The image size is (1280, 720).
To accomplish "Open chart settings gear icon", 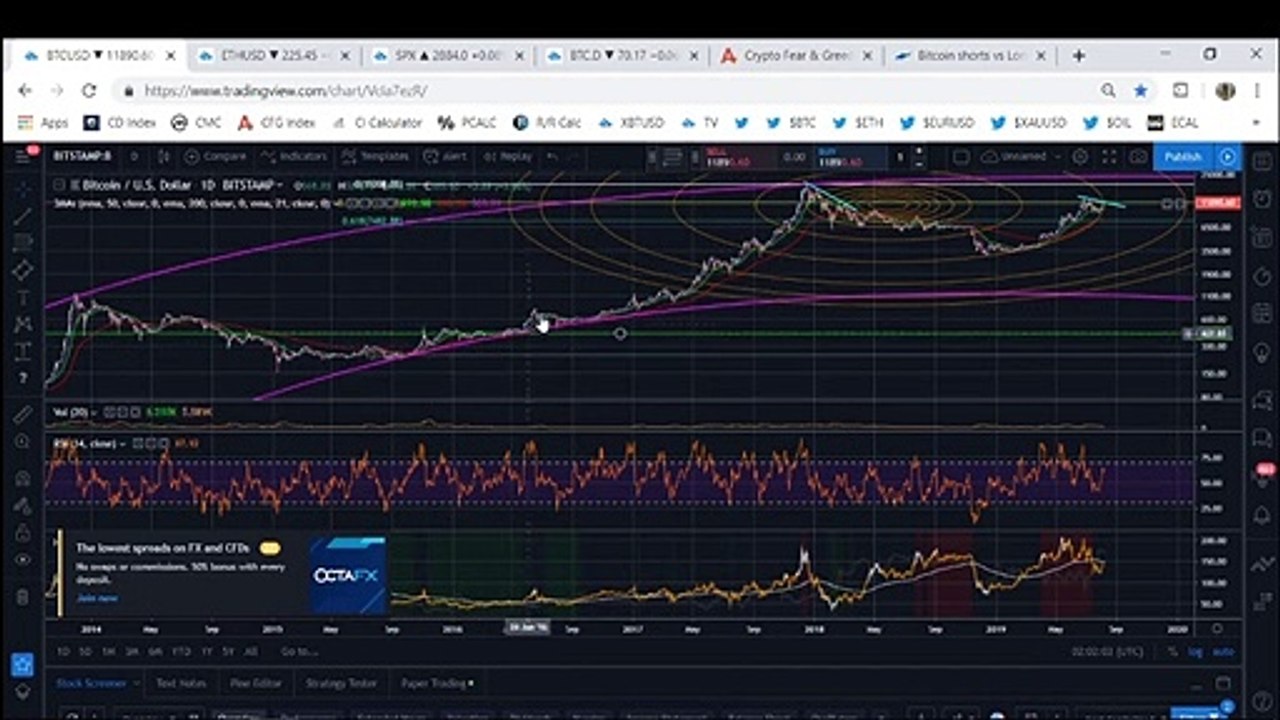I will click(1080, 157).
